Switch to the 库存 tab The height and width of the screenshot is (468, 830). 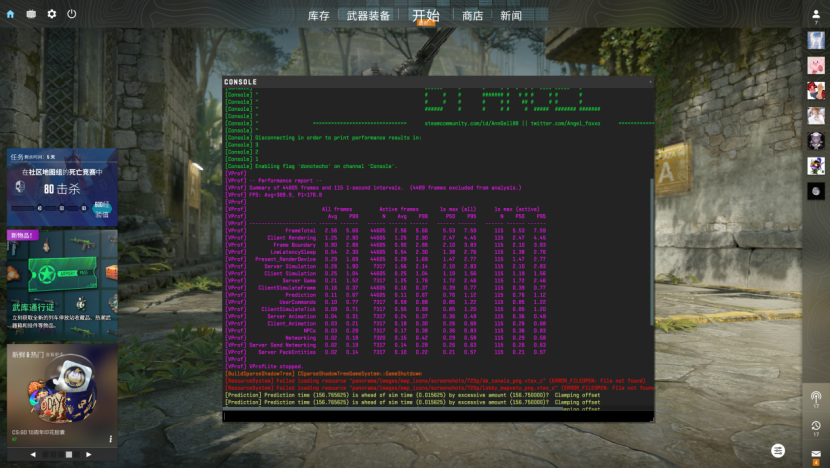pos(318,16)
